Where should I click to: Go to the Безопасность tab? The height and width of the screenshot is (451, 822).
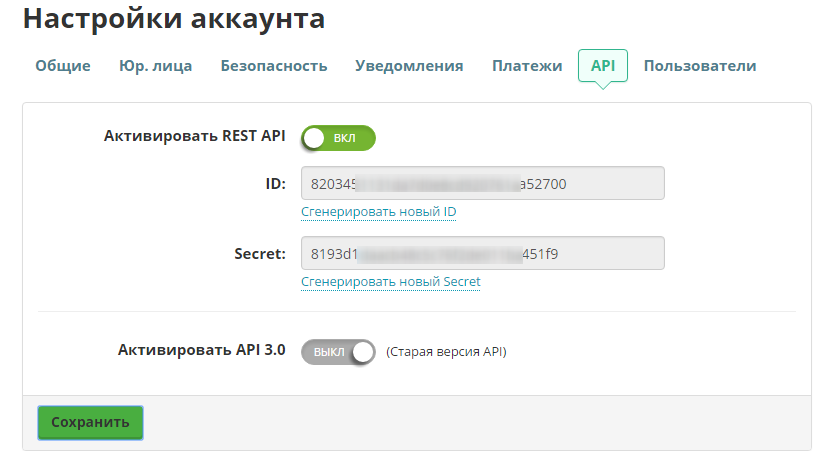(x=273, y=66)
